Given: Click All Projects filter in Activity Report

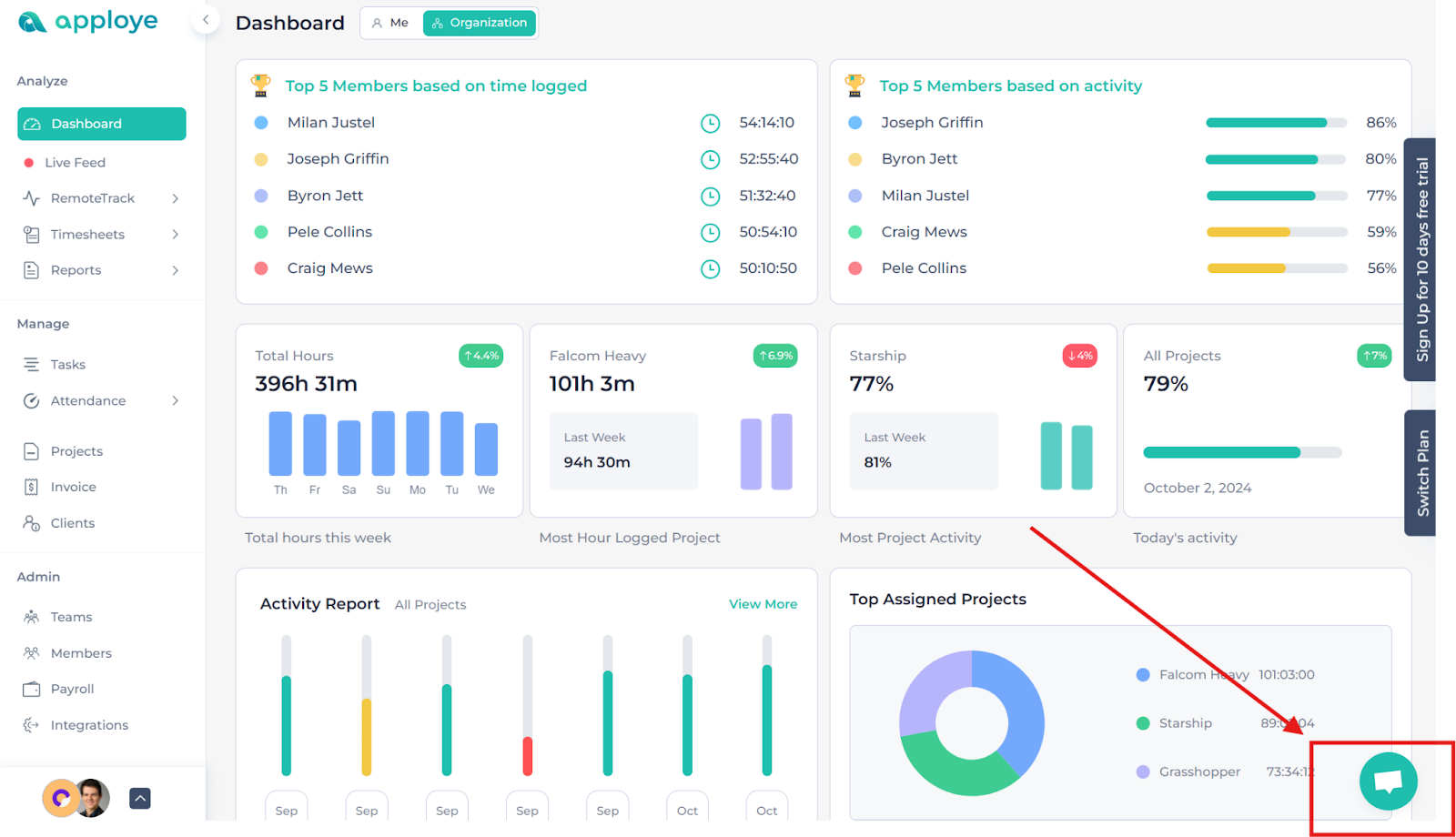Looking at the screenshot, I should (430, 605).
